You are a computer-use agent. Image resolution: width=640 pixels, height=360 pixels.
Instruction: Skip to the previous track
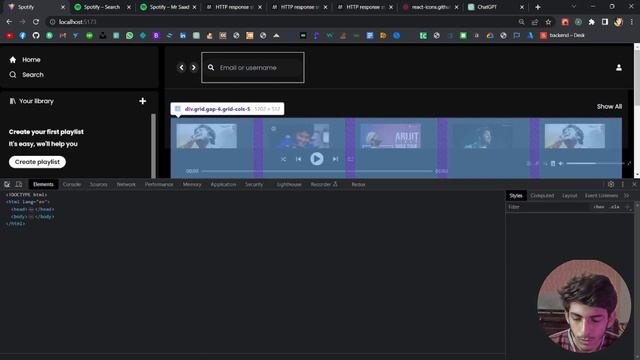[298, 159]
